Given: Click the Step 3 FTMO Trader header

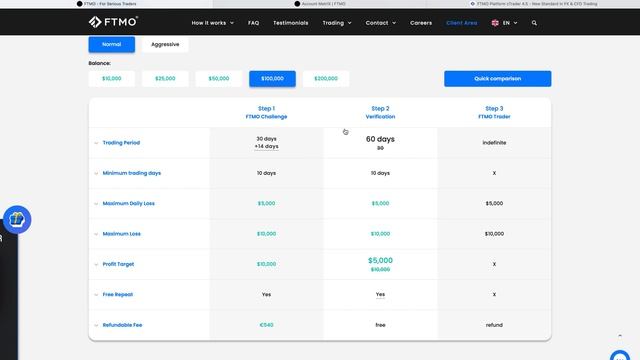Looking at the screenshot, I should pos(494,112).
